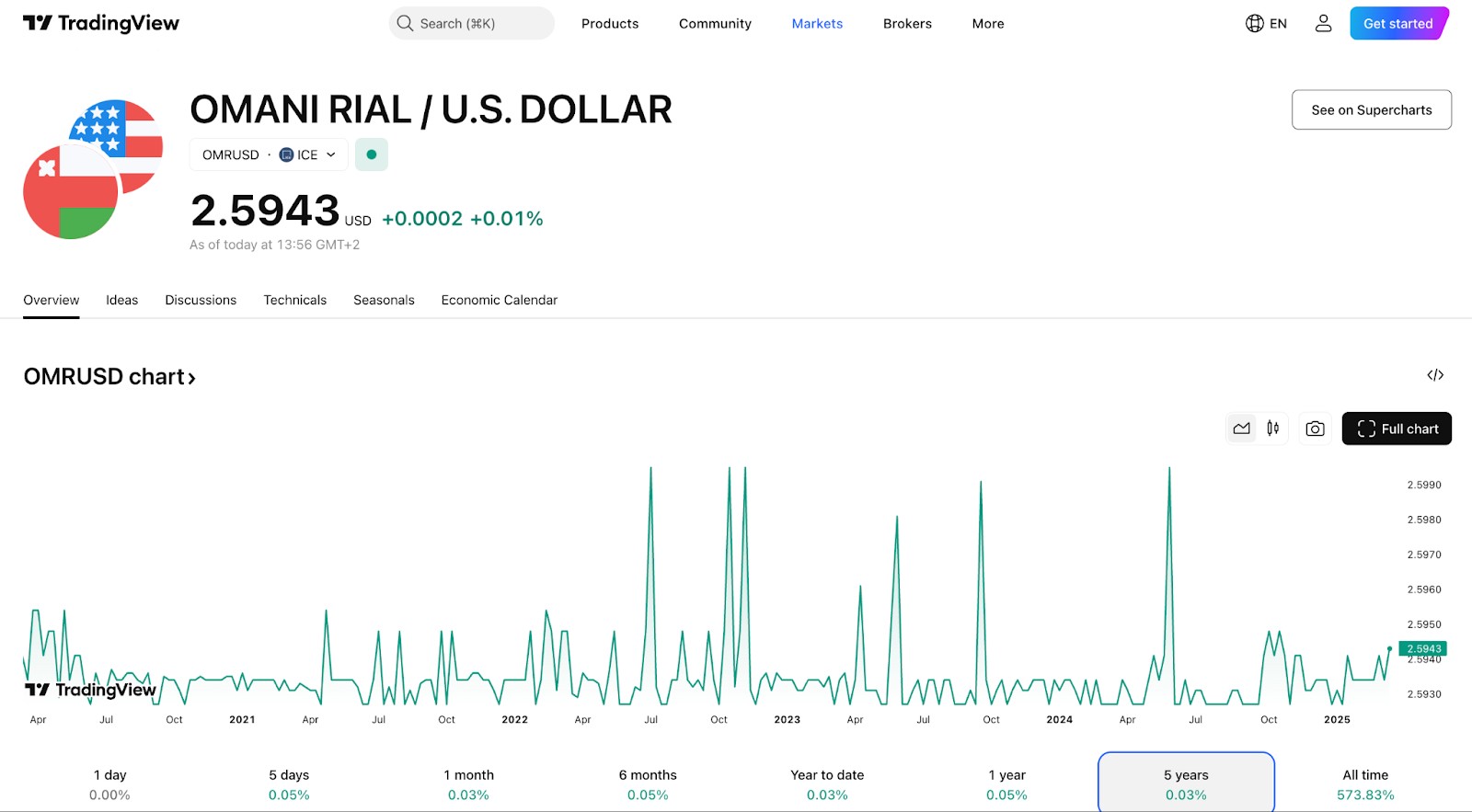This screenshot has width=1472, height=812.
Task: Open the Markets menu
Action: (x=817, y=23)
